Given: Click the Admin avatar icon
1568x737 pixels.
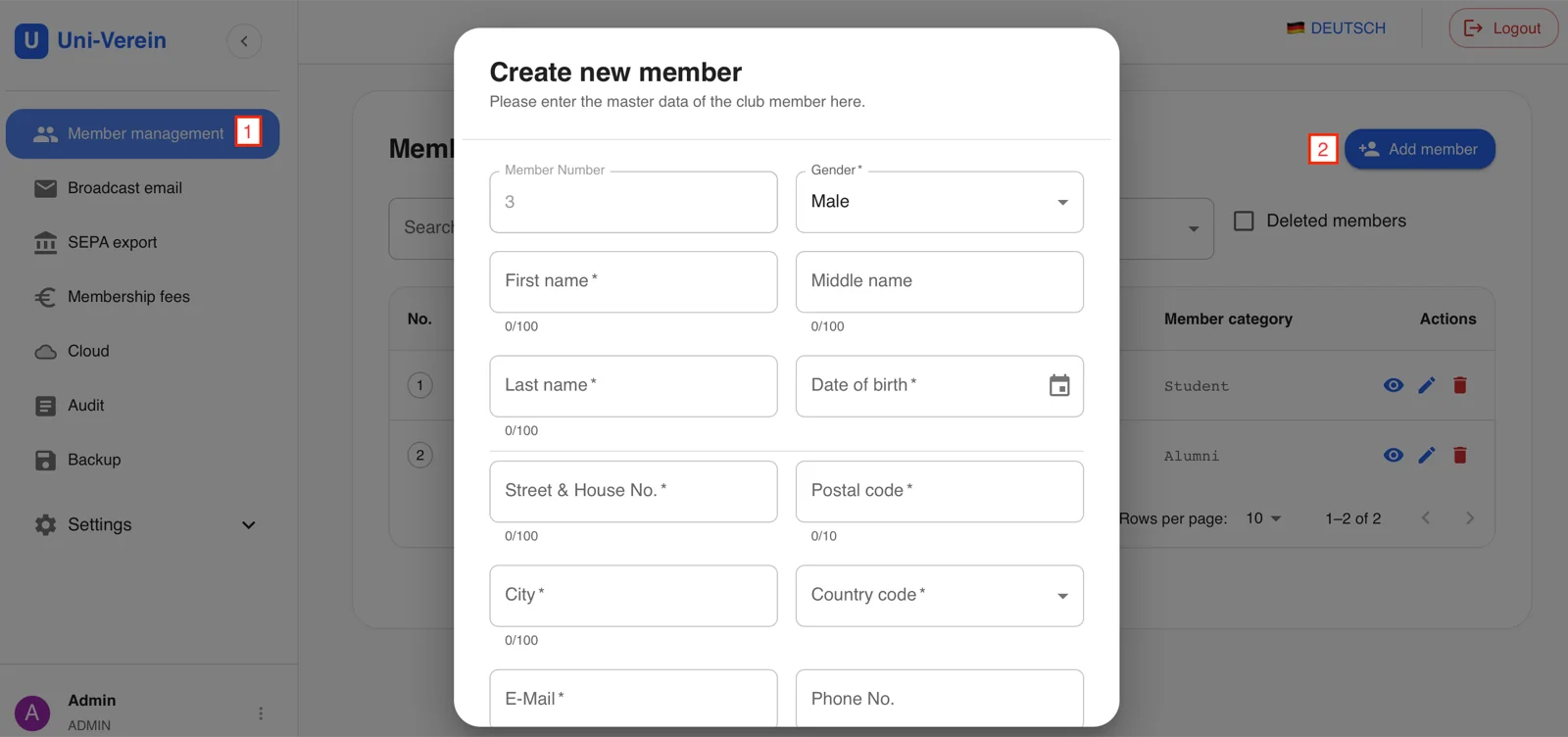Looking at the screenshot, I should [x=32, y=712].
